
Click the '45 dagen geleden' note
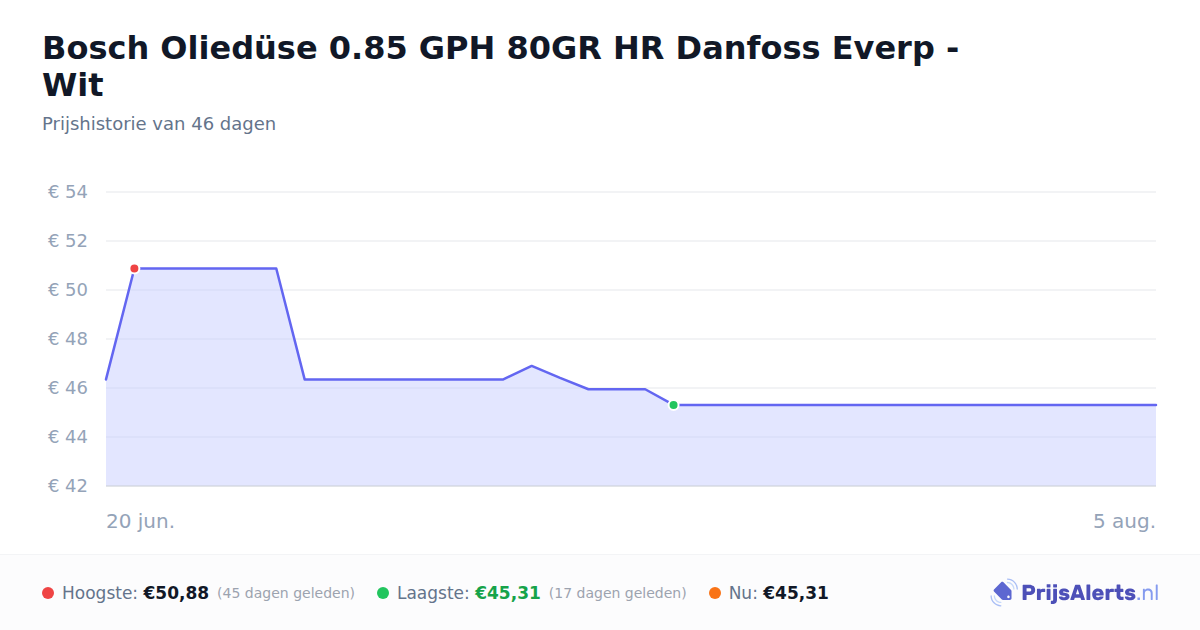click(286, 593)
